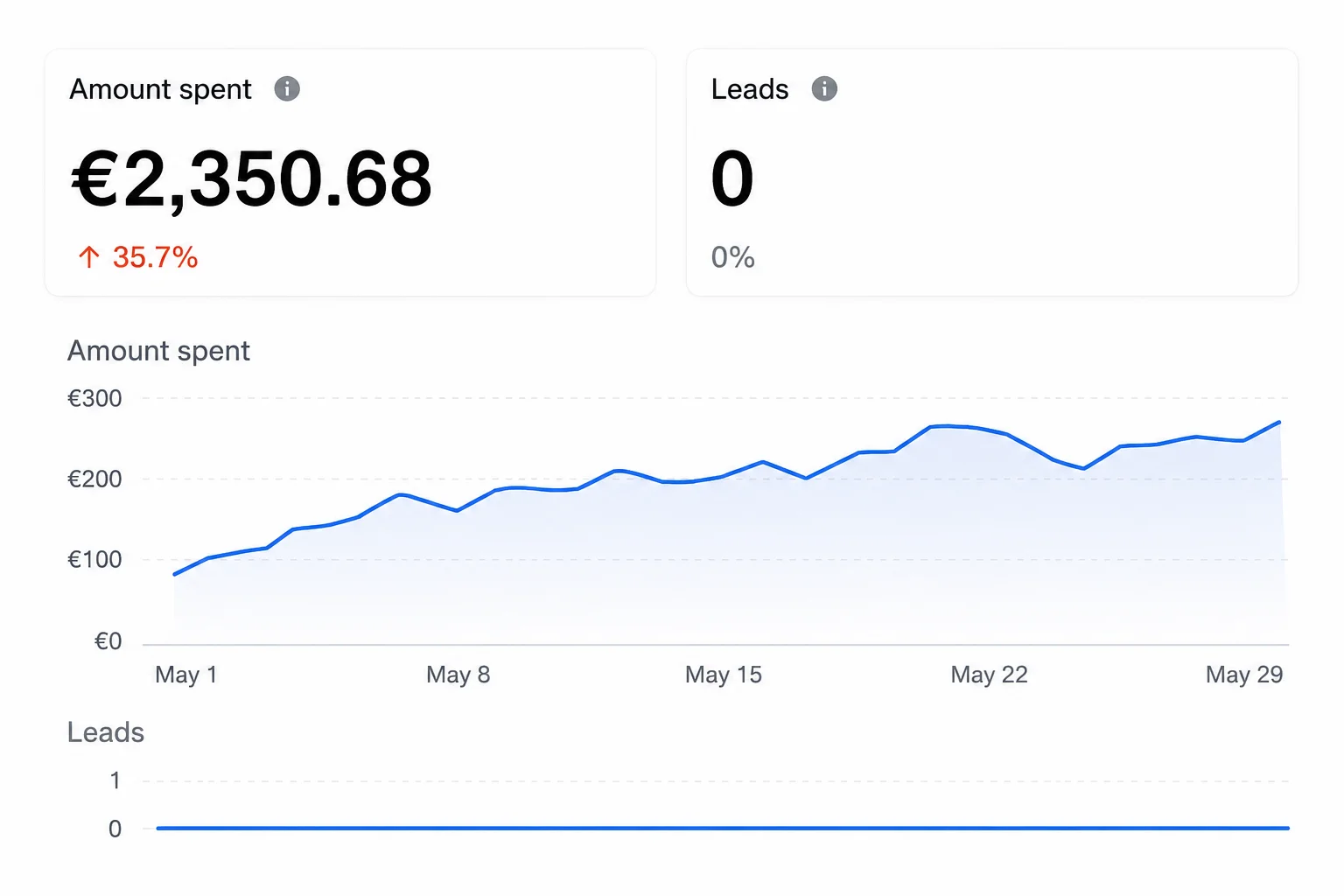Screen dimensions: 1344x896
Task: Click the spend line's final peak point
Action: 1279,423
